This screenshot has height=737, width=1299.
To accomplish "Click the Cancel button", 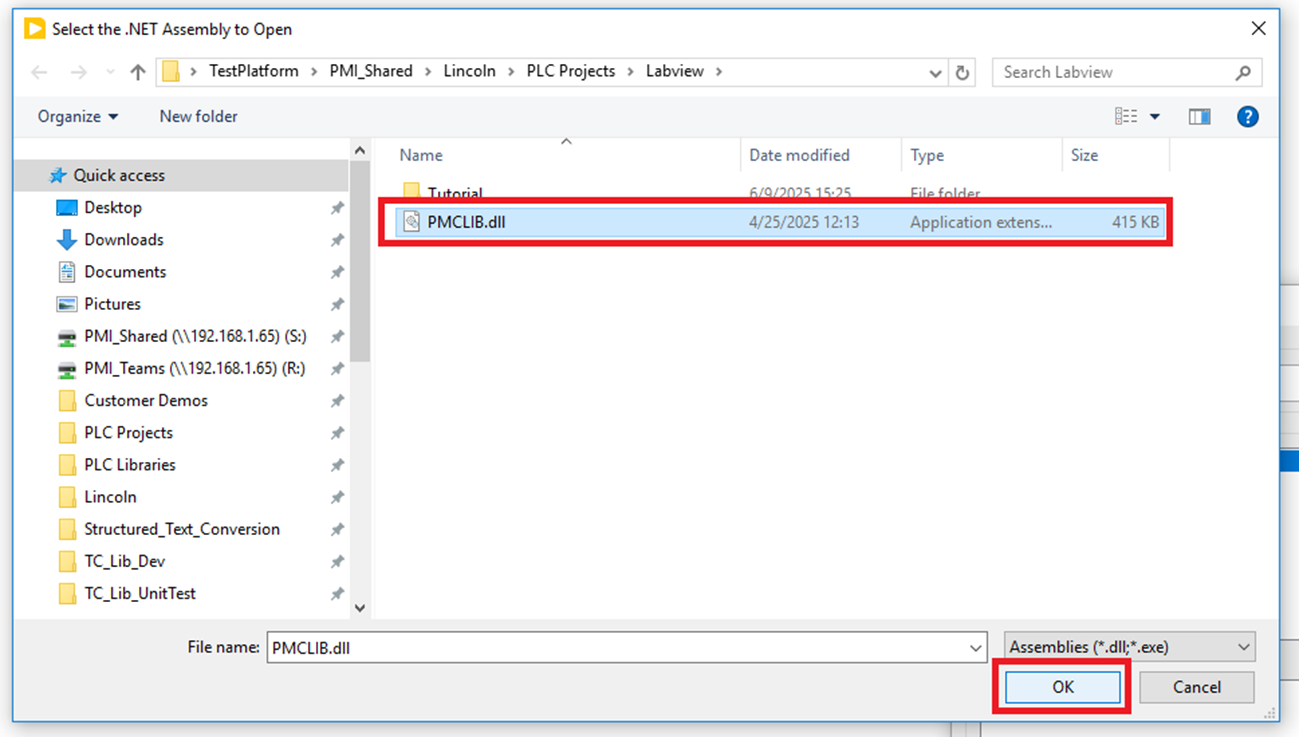I will [x=1196, y=687].
